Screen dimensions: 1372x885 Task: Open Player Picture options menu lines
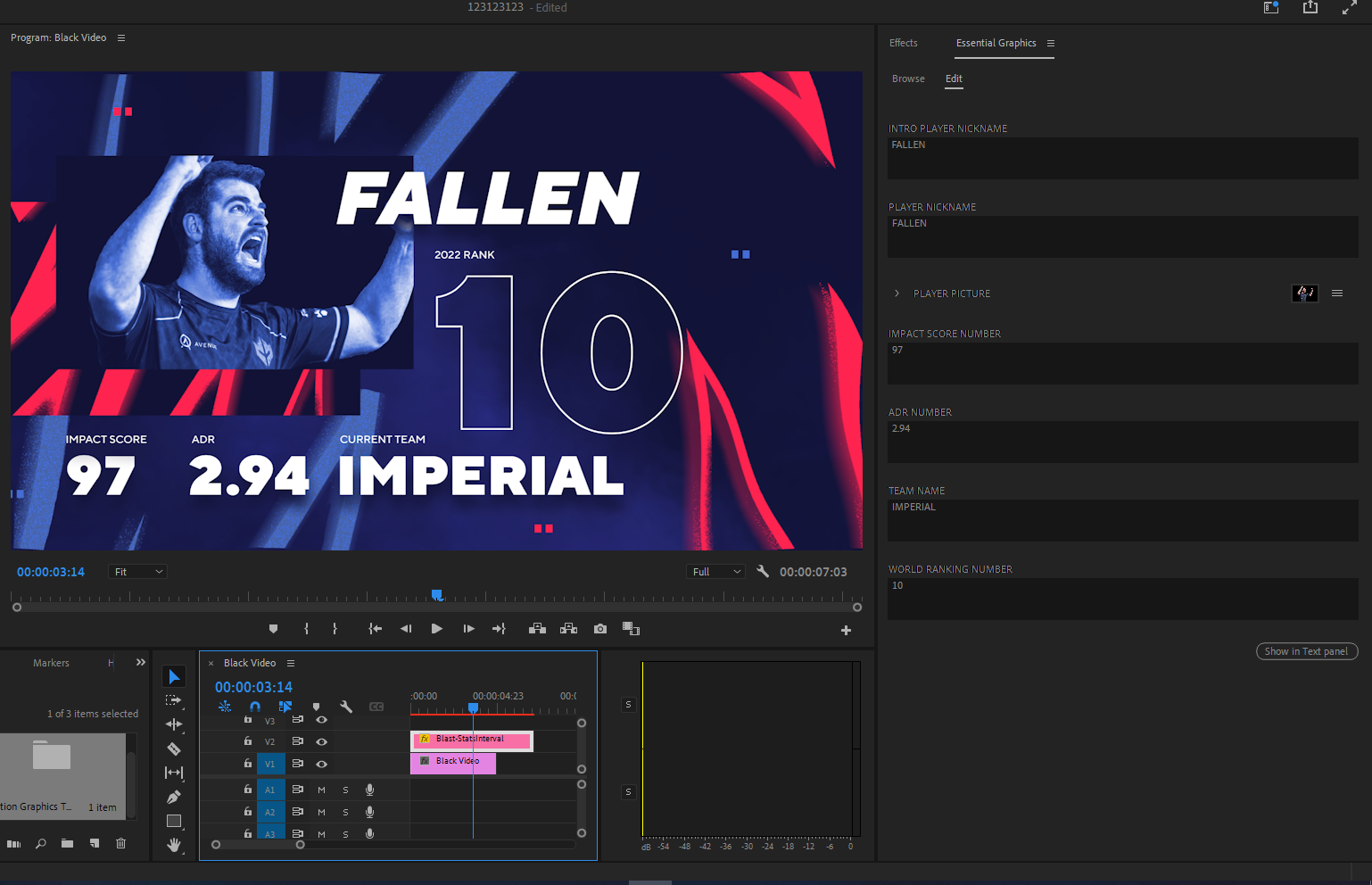pos(1337,294)
